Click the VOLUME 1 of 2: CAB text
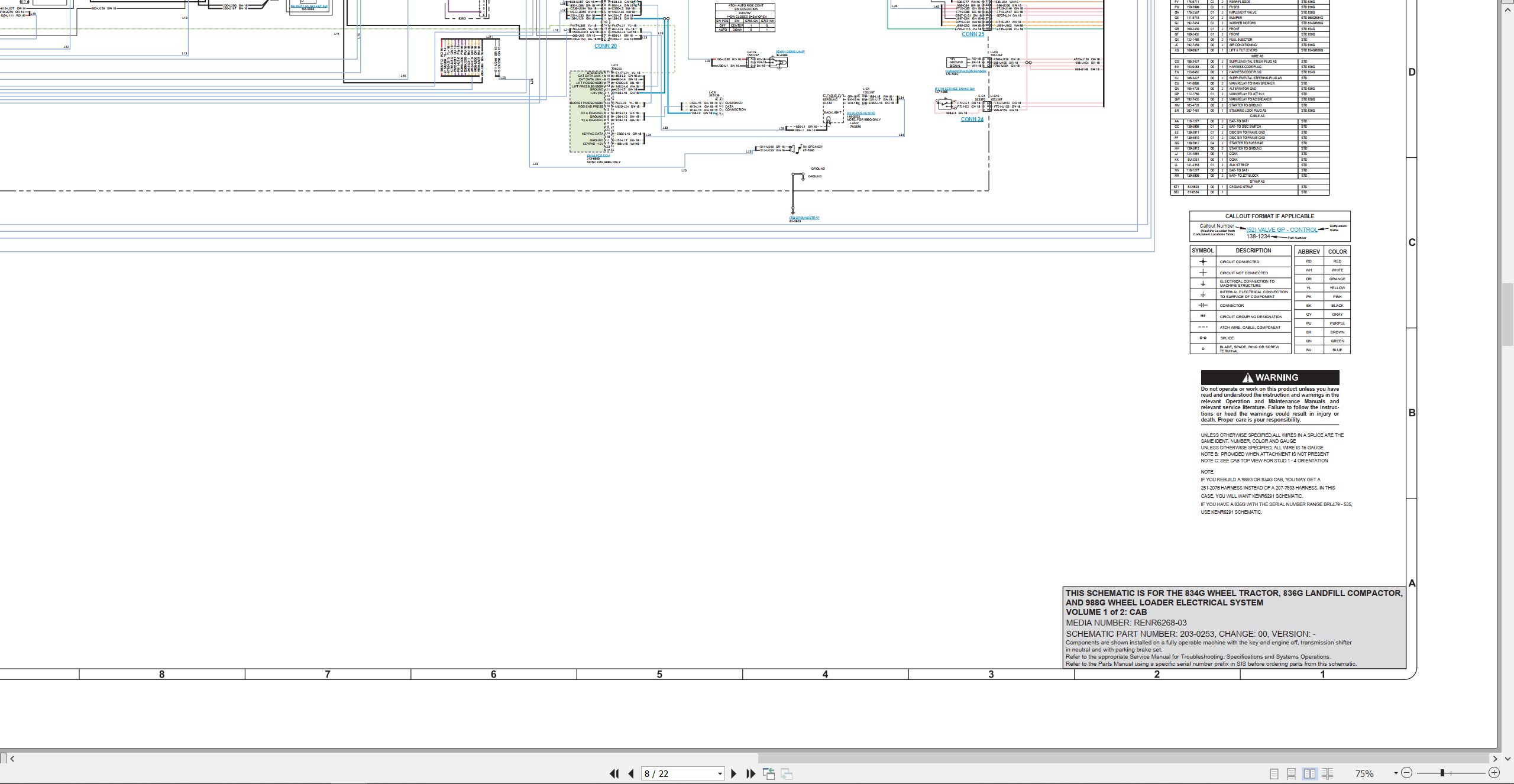This screenshot has width=1514, height=784. 1106,612
